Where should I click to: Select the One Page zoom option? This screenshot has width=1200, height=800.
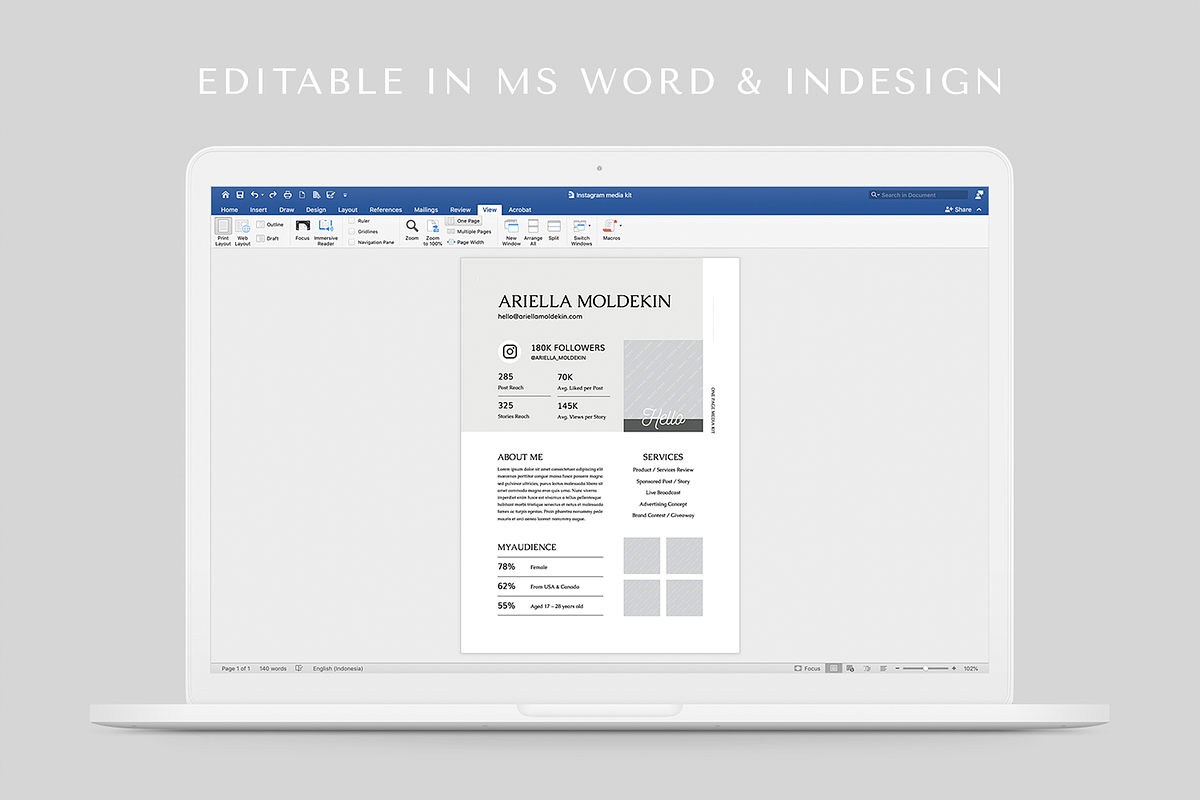pos(463,221)
